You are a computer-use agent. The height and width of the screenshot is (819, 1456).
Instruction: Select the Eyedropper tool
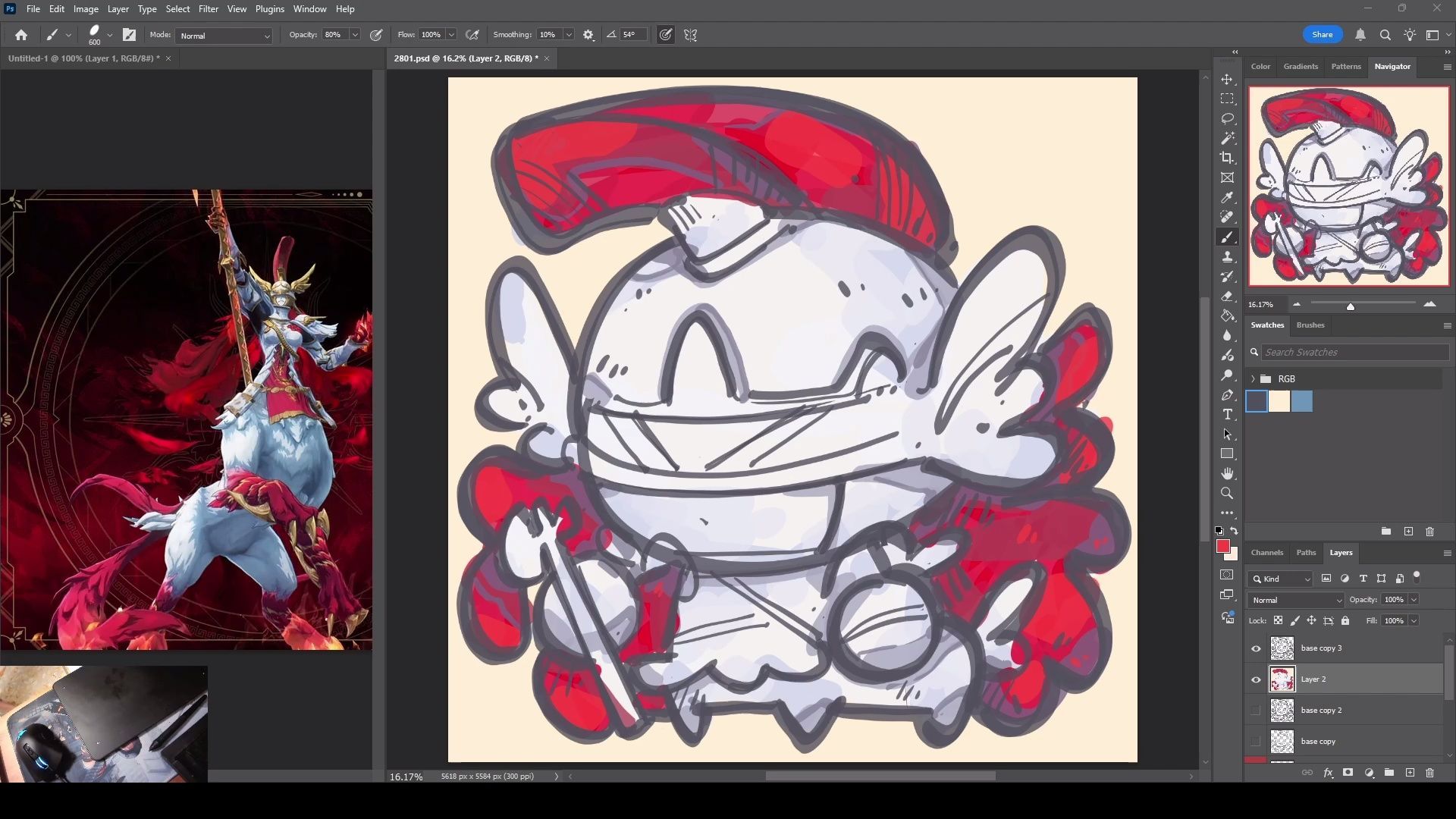click(1227, 198)
